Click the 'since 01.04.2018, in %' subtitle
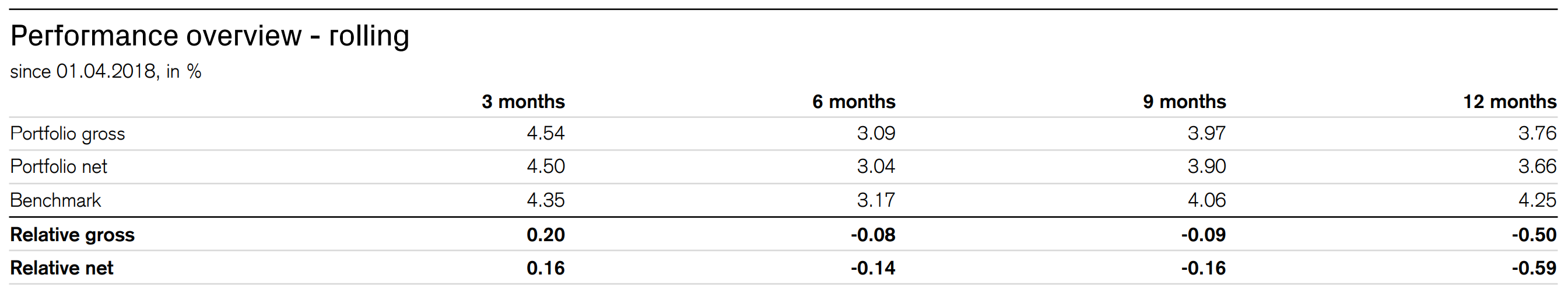Image resolution: width=1568 pixels, height=299 pixels. (x=106, y=71)
